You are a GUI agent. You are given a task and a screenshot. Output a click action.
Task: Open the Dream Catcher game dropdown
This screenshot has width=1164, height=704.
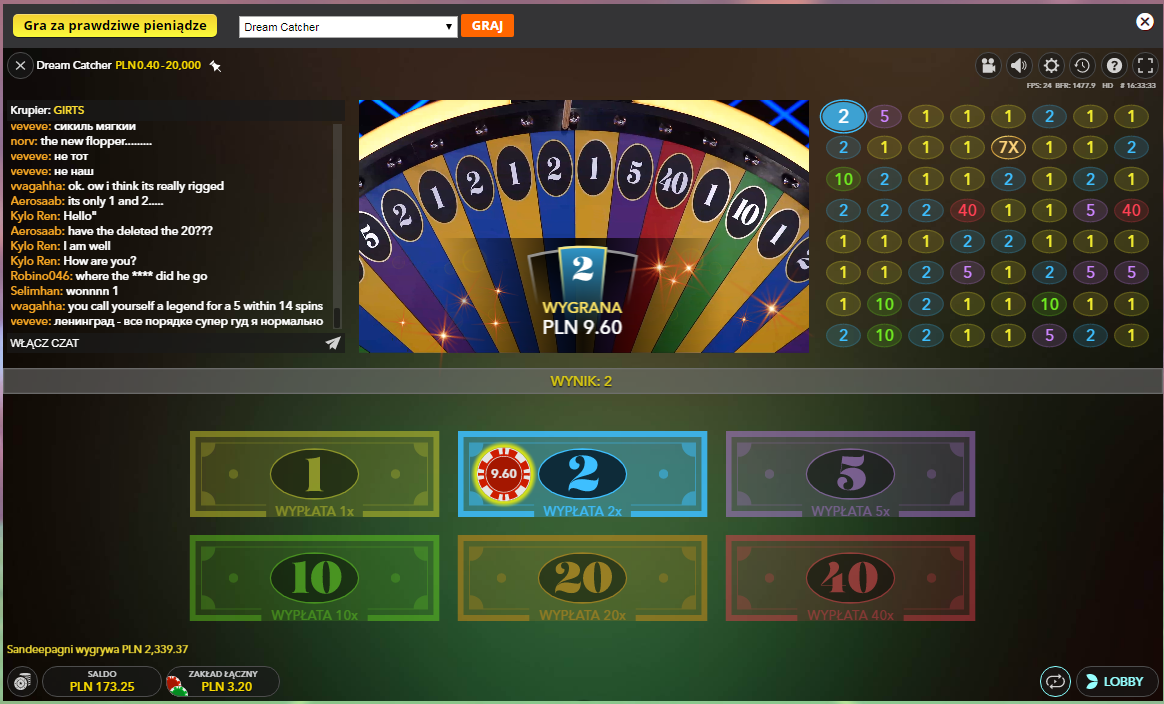pyautogui.click(x=348, y=27)
